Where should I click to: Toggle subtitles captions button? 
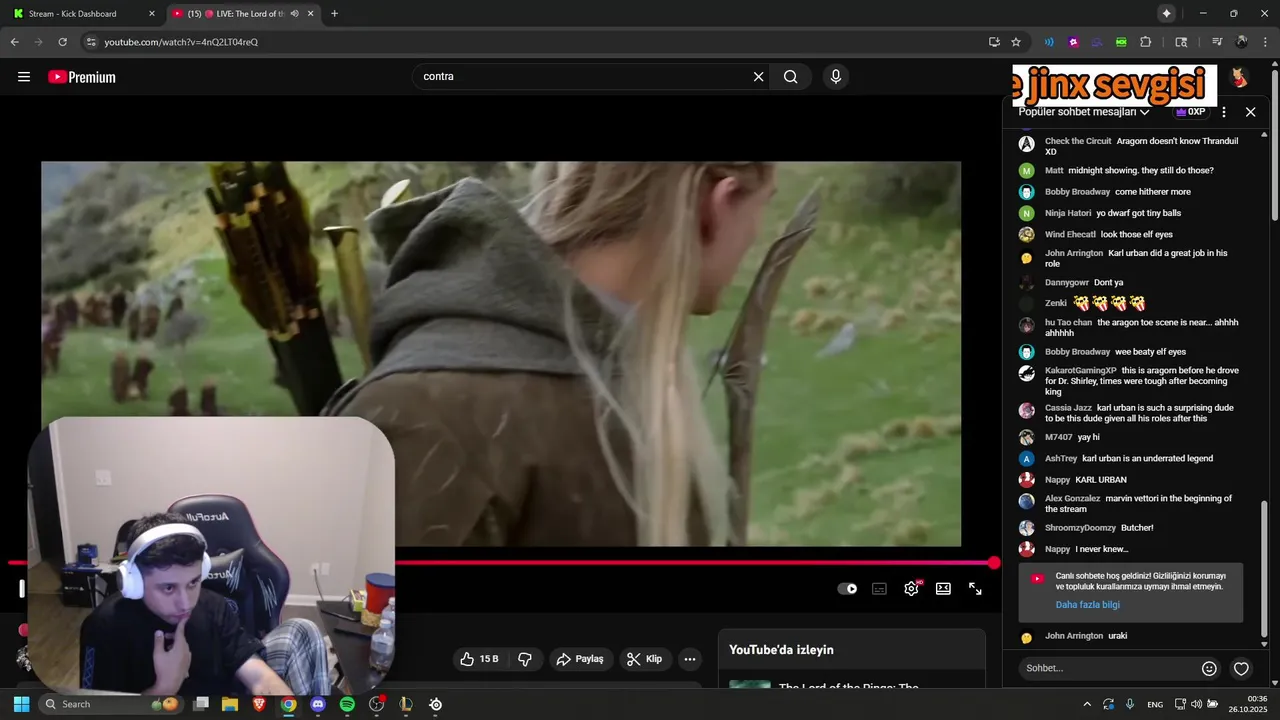pos(879,589)
